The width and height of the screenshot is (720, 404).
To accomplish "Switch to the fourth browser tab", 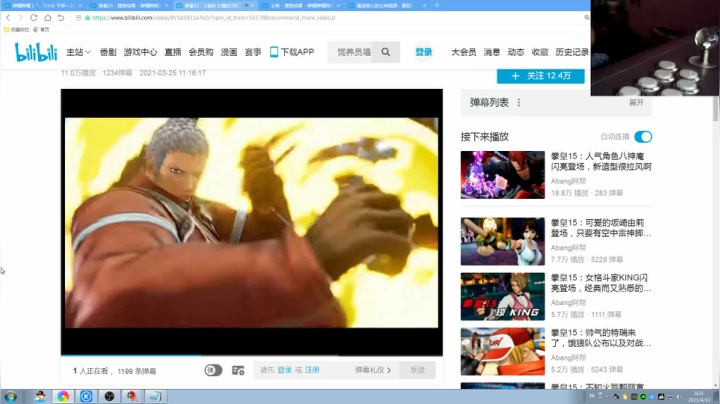I will 301,6.
